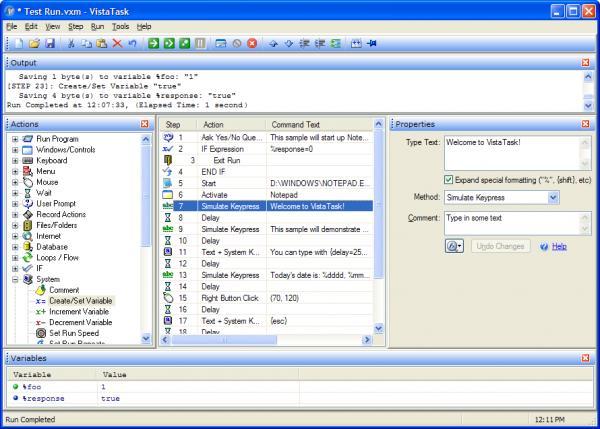The height and width of the screenshot is (429, 600).
Task: Expand the Keyboard category in Actions tree
Action: 16,160
